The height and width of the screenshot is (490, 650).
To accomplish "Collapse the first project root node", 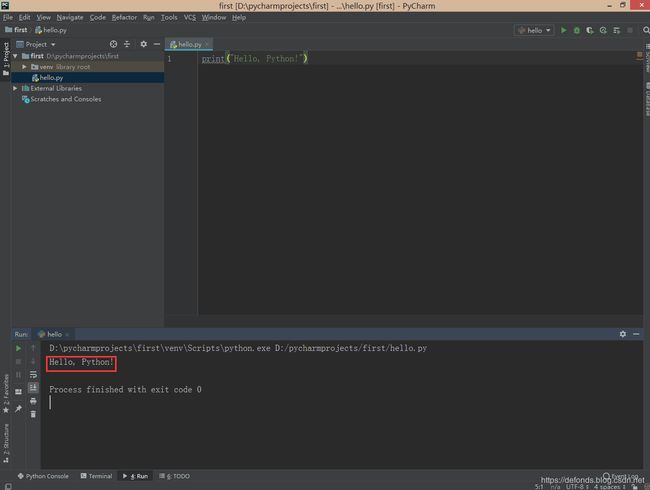I will (x=15, y=56).
